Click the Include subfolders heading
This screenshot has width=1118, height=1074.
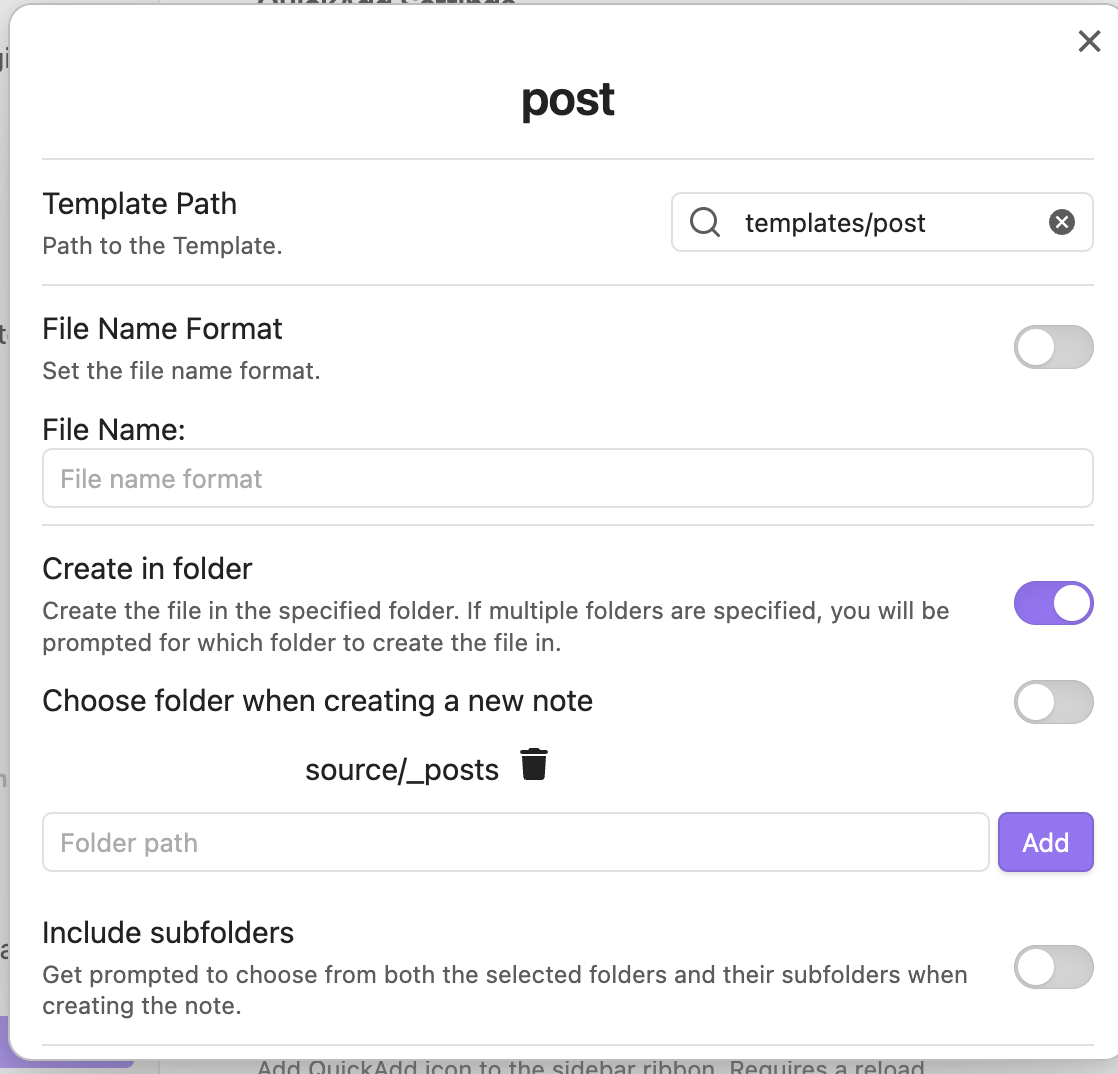168,933
